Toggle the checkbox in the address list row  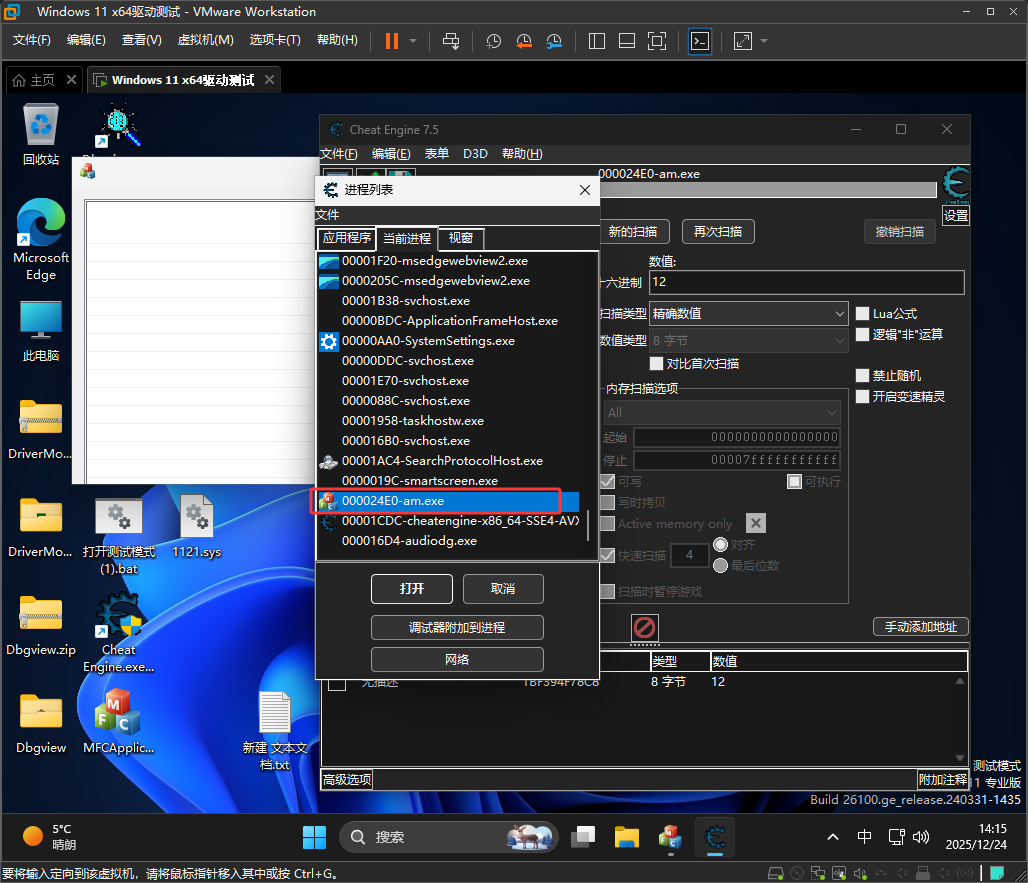(337, 685)
